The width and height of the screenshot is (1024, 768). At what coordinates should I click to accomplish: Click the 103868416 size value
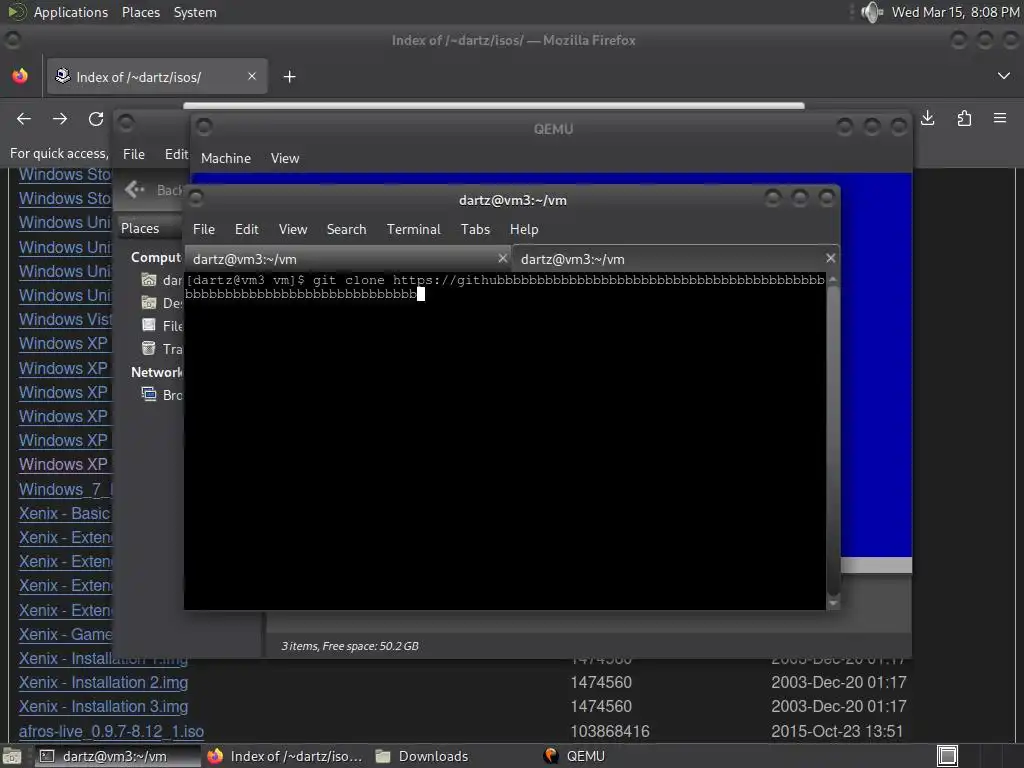(x=610, y=731)
